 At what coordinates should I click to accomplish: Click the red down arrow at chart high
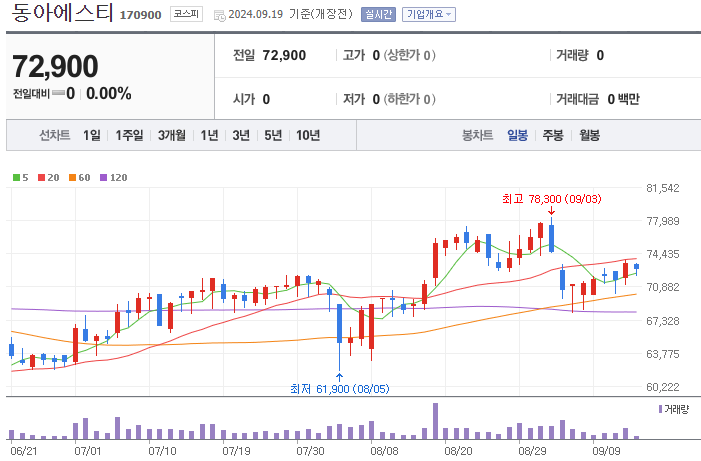pyautogui.click(x=552, y=211)
